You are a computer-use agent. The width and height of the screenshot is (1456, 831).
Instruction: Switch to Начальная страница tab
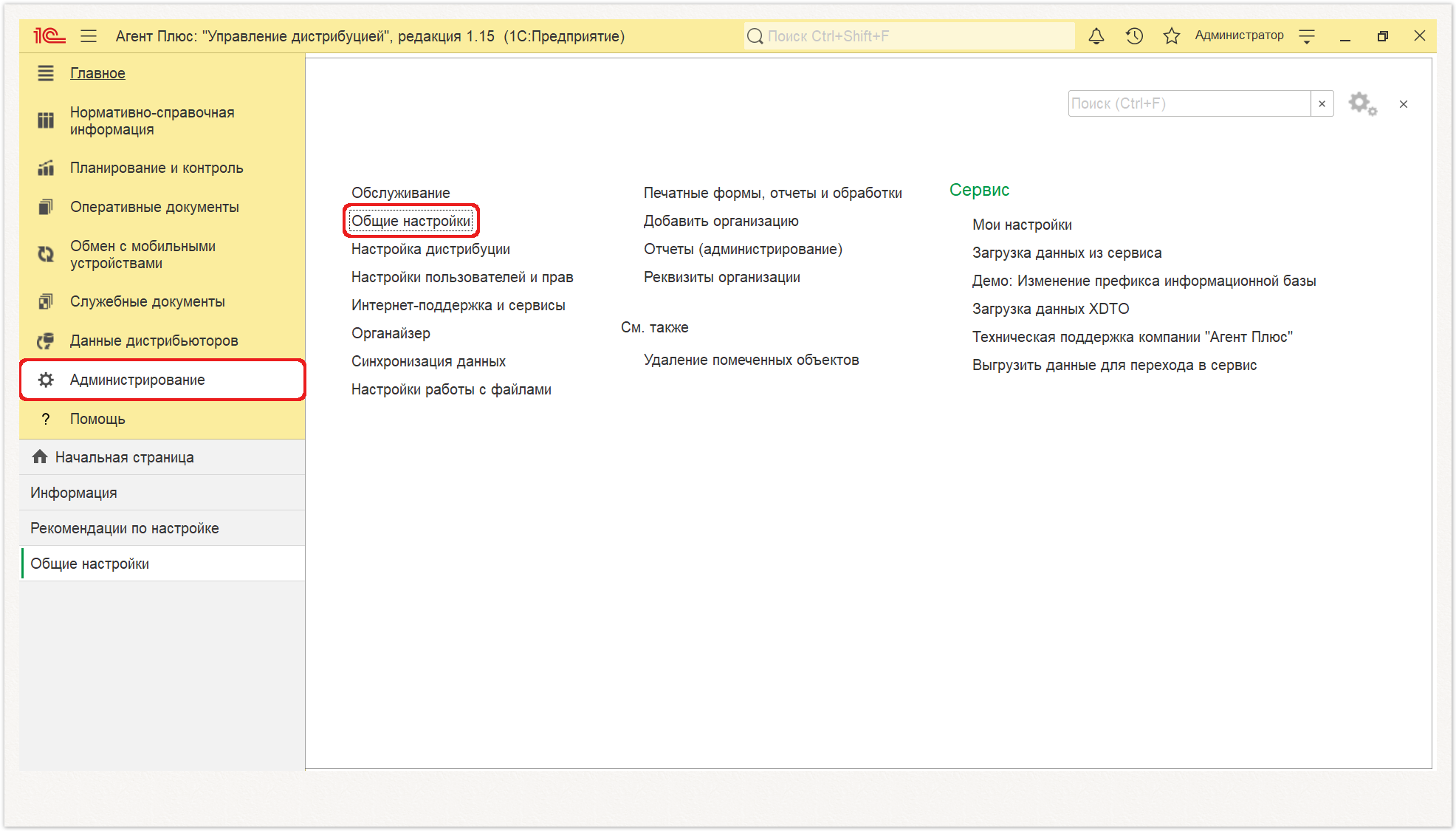(x=162, y=457)
